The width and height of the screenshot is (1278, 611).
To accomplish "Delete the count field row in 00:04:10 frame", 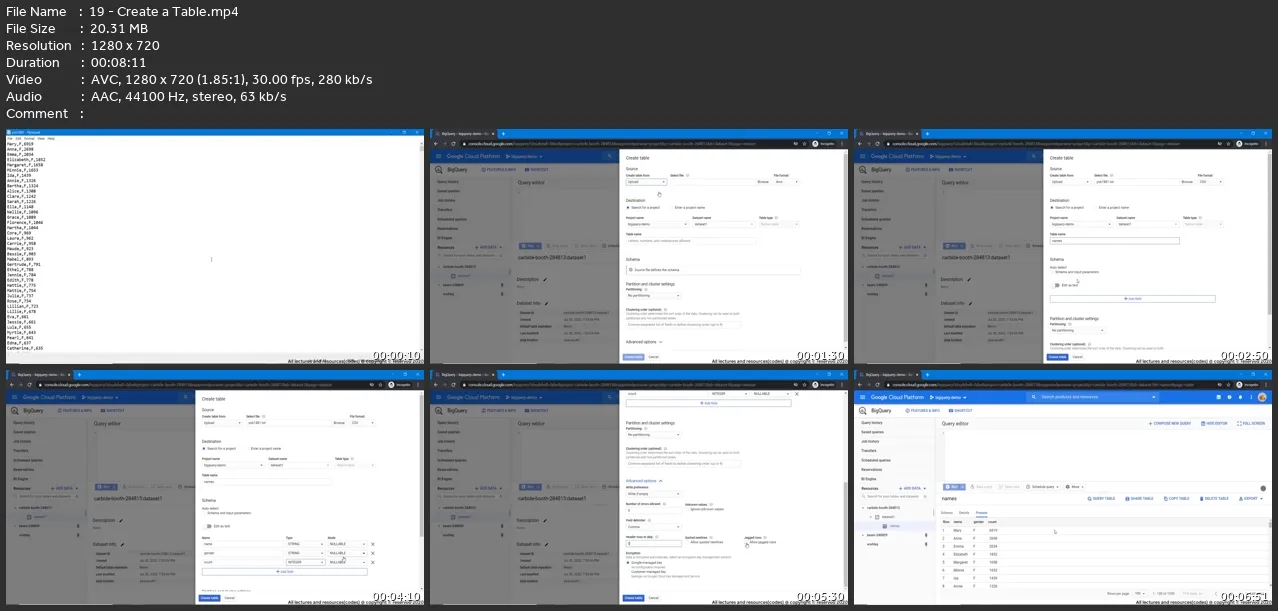I will 373,563.
